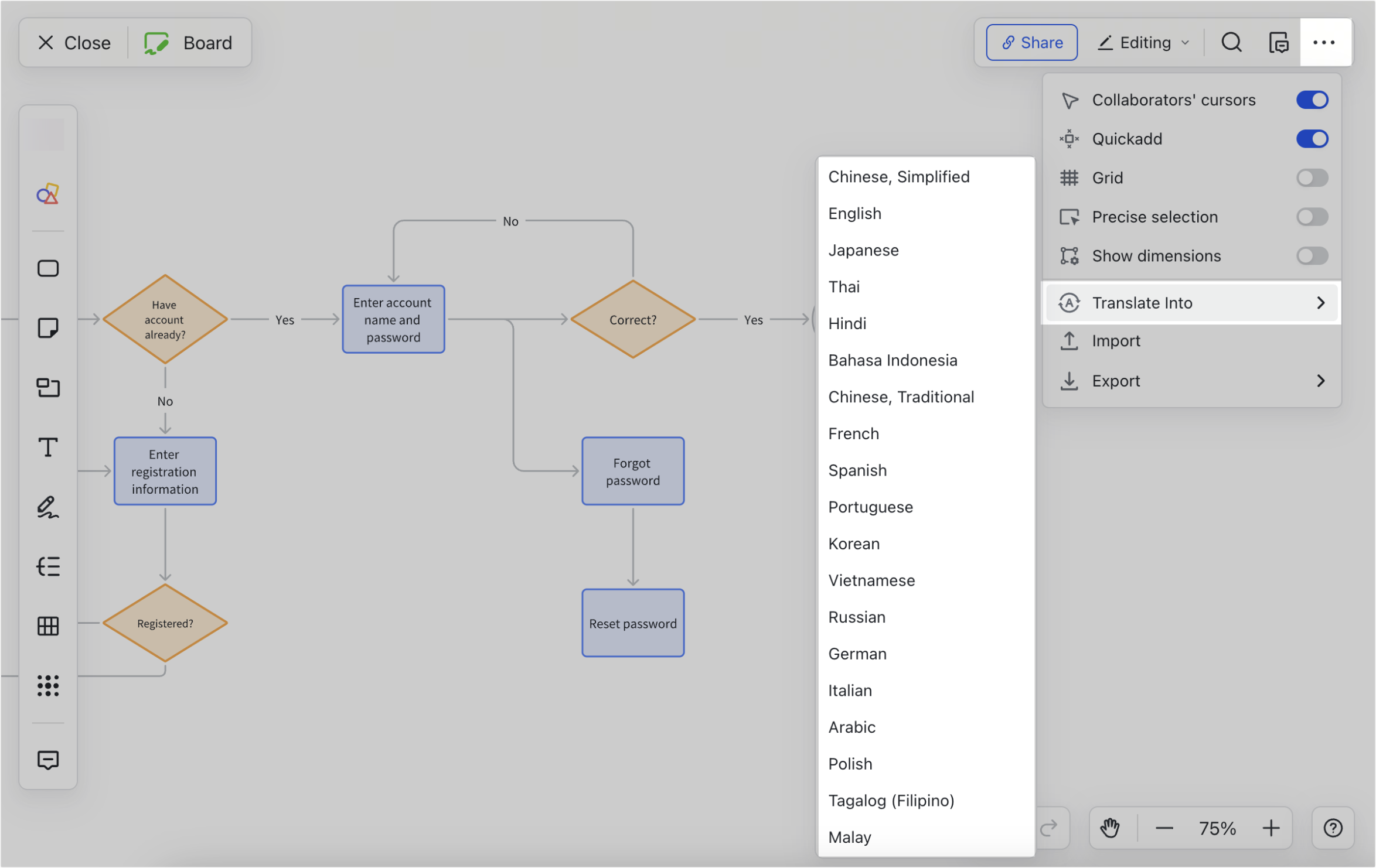Click zoom in plus button
Screen dimensions: 1376x868
click(x=1271, y=828)
